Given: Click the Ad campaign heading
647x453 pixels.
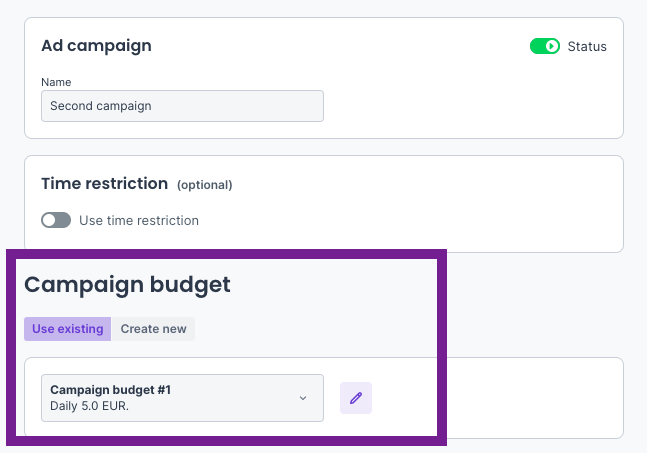Looking at the screenshot, I should point(96,46).
